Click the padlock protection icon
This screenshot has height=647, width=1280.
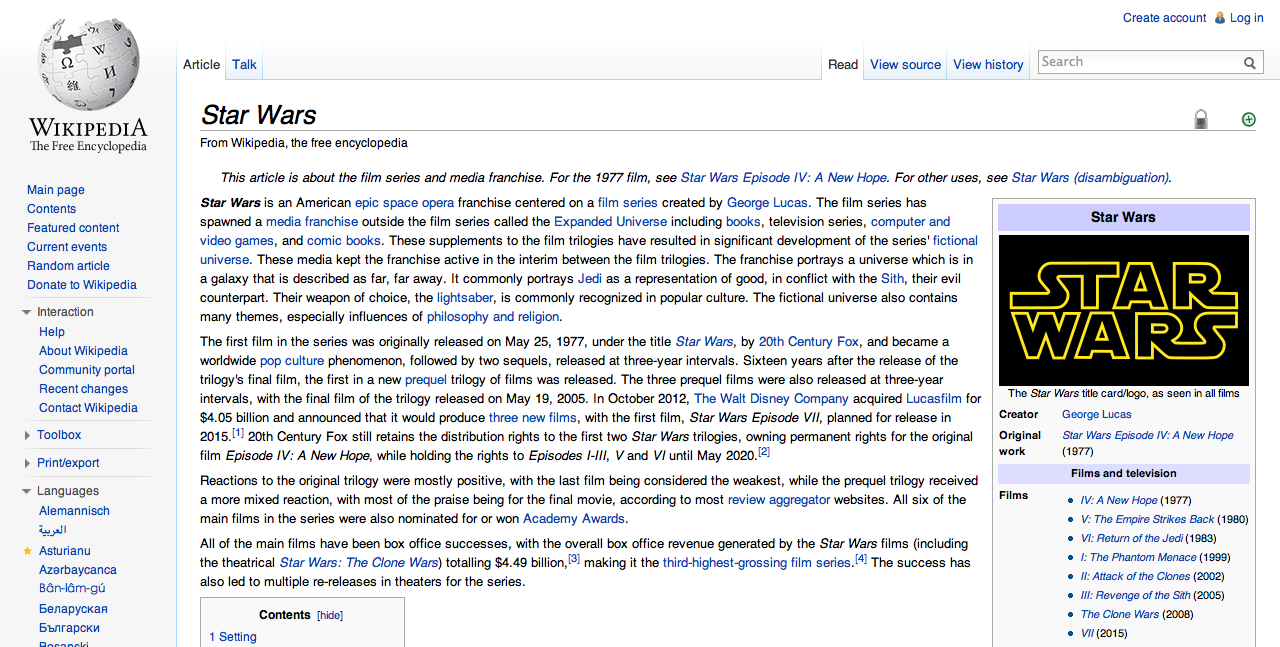1201,119
